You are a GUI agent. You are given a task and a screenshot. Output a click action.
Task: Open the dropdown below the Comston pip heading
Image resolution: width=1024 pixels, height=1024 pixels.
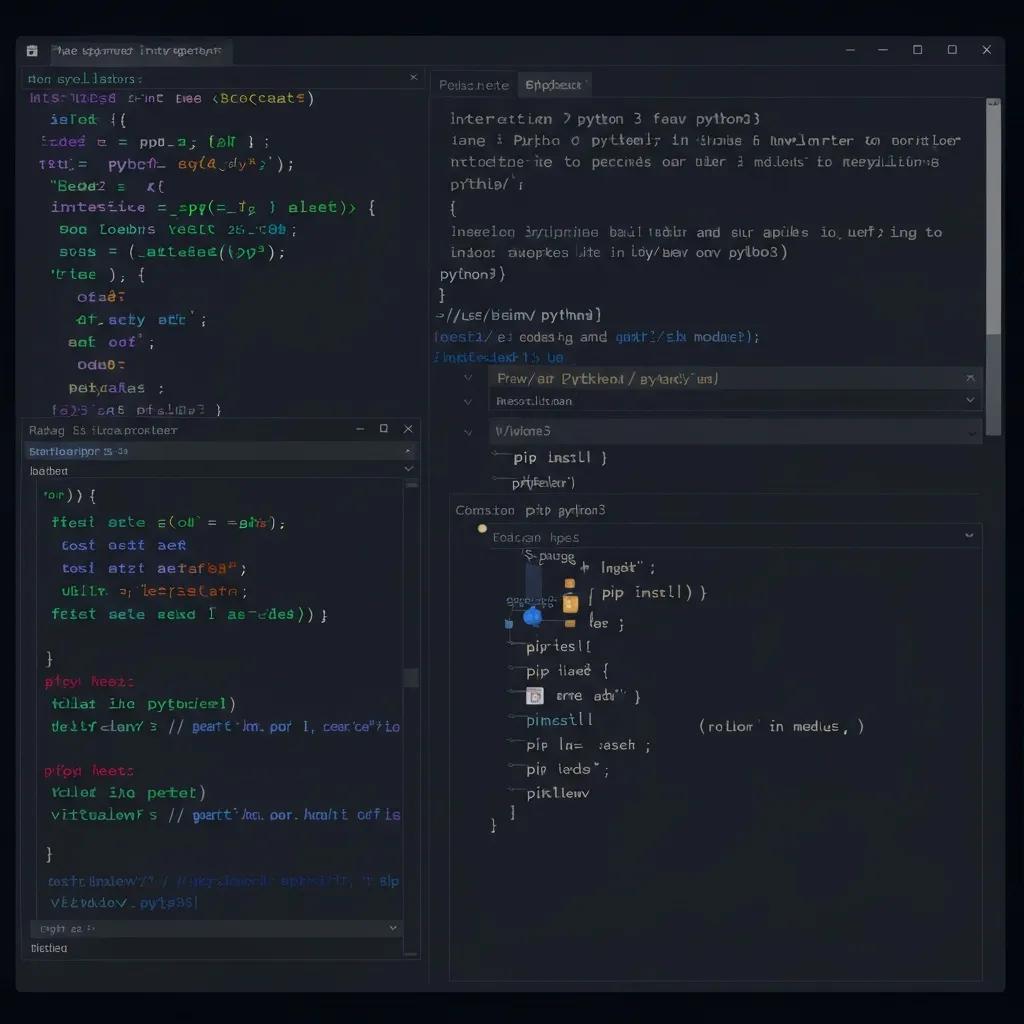968,536
